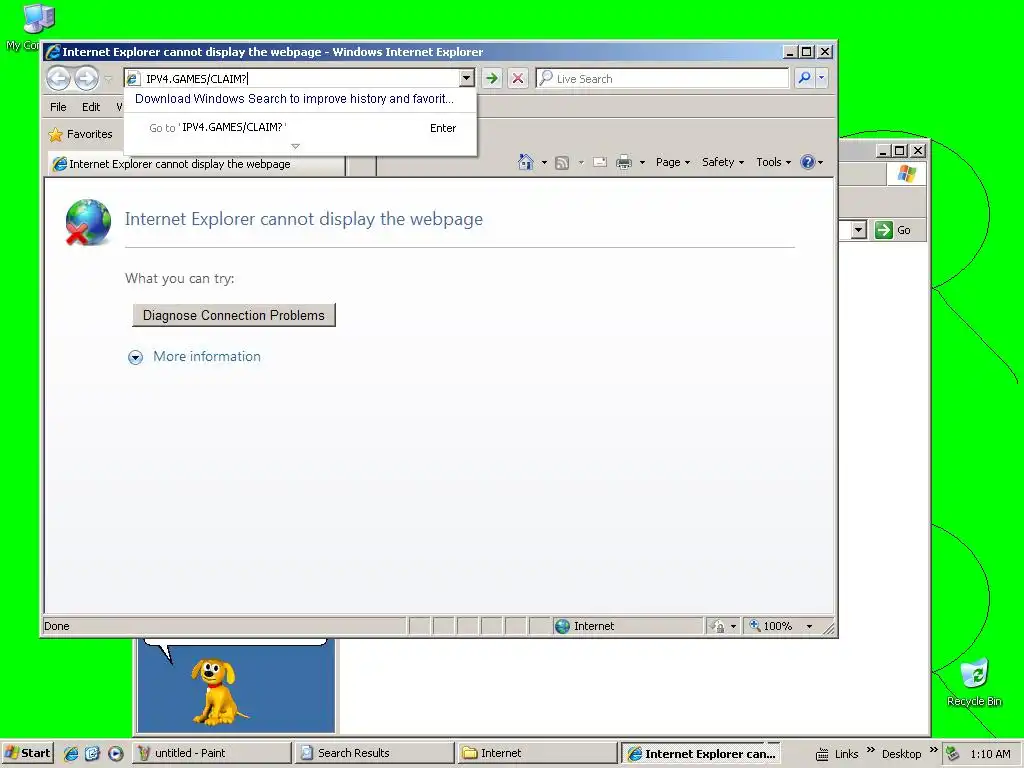Open the Safety menu
Image resolution: width=1024 pixels, height=768 pixels.
tap(723, 162)
